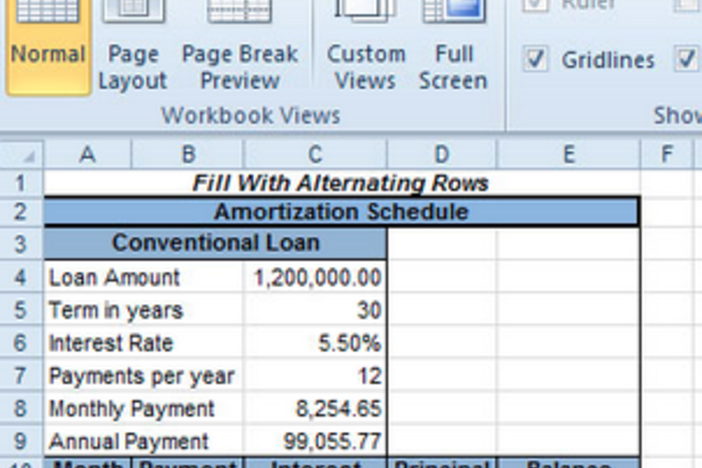Select the 1,200,000.00 value cell
702x468 pixels.
pos(315,277)
